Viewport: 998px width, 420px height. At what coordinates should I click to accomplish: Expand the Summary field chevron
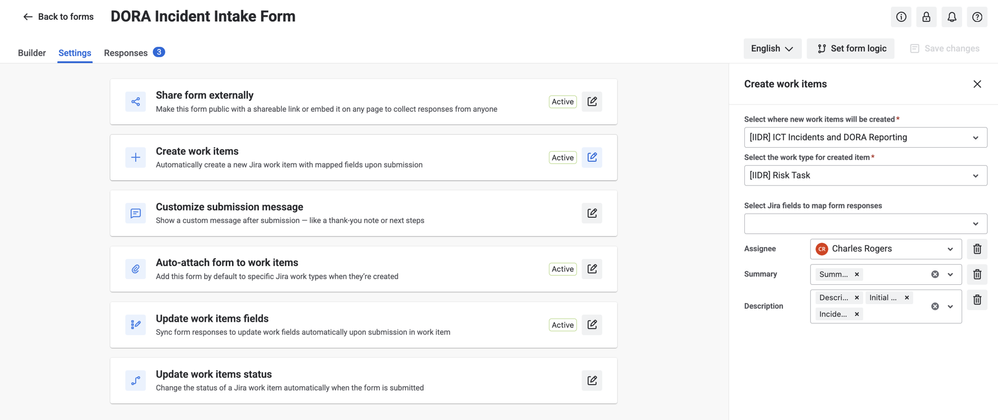click(x=951, y=274)
